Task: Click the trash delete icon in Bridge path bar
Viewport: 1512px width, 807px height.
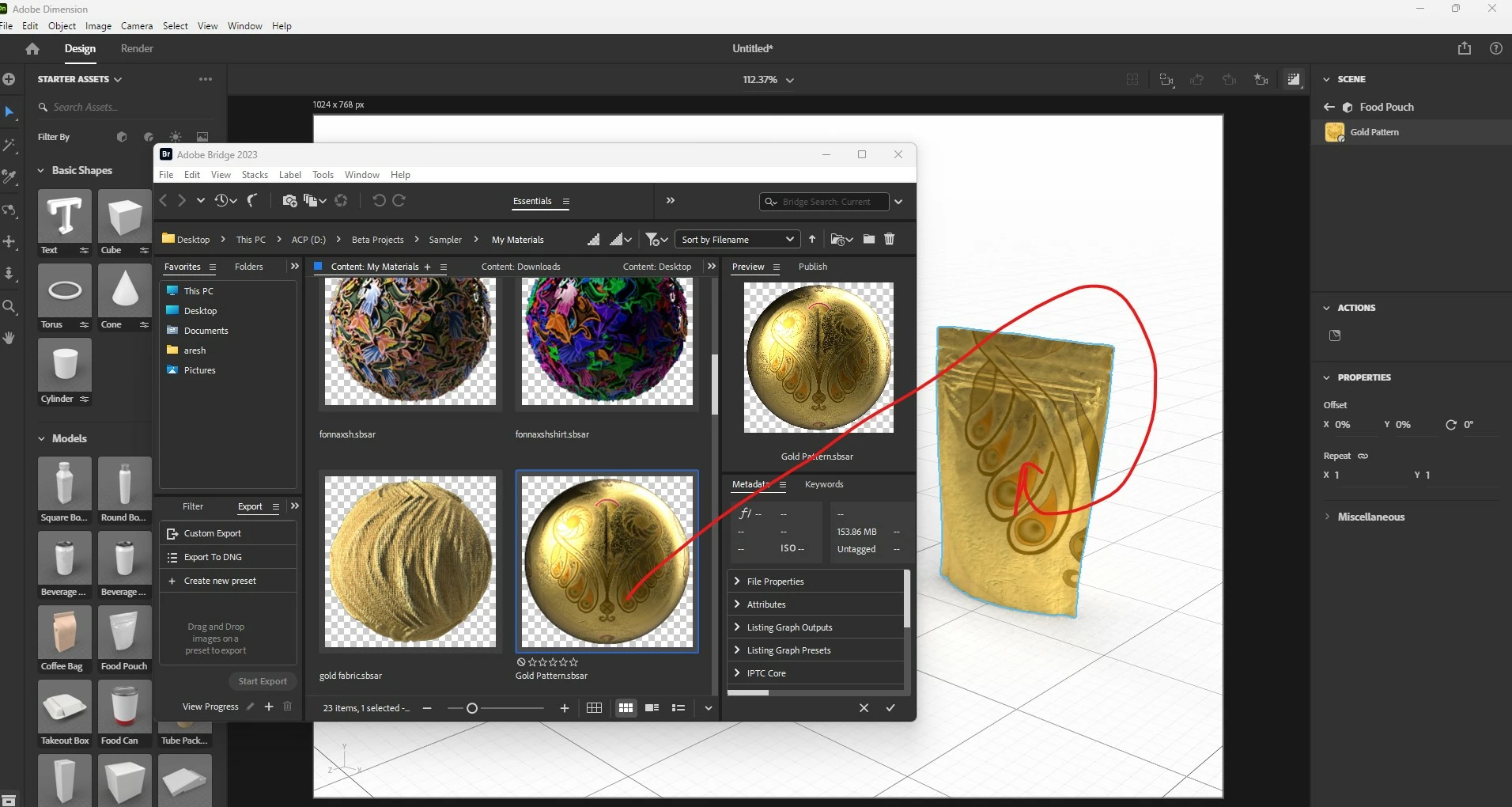Action: pos(890,239)
